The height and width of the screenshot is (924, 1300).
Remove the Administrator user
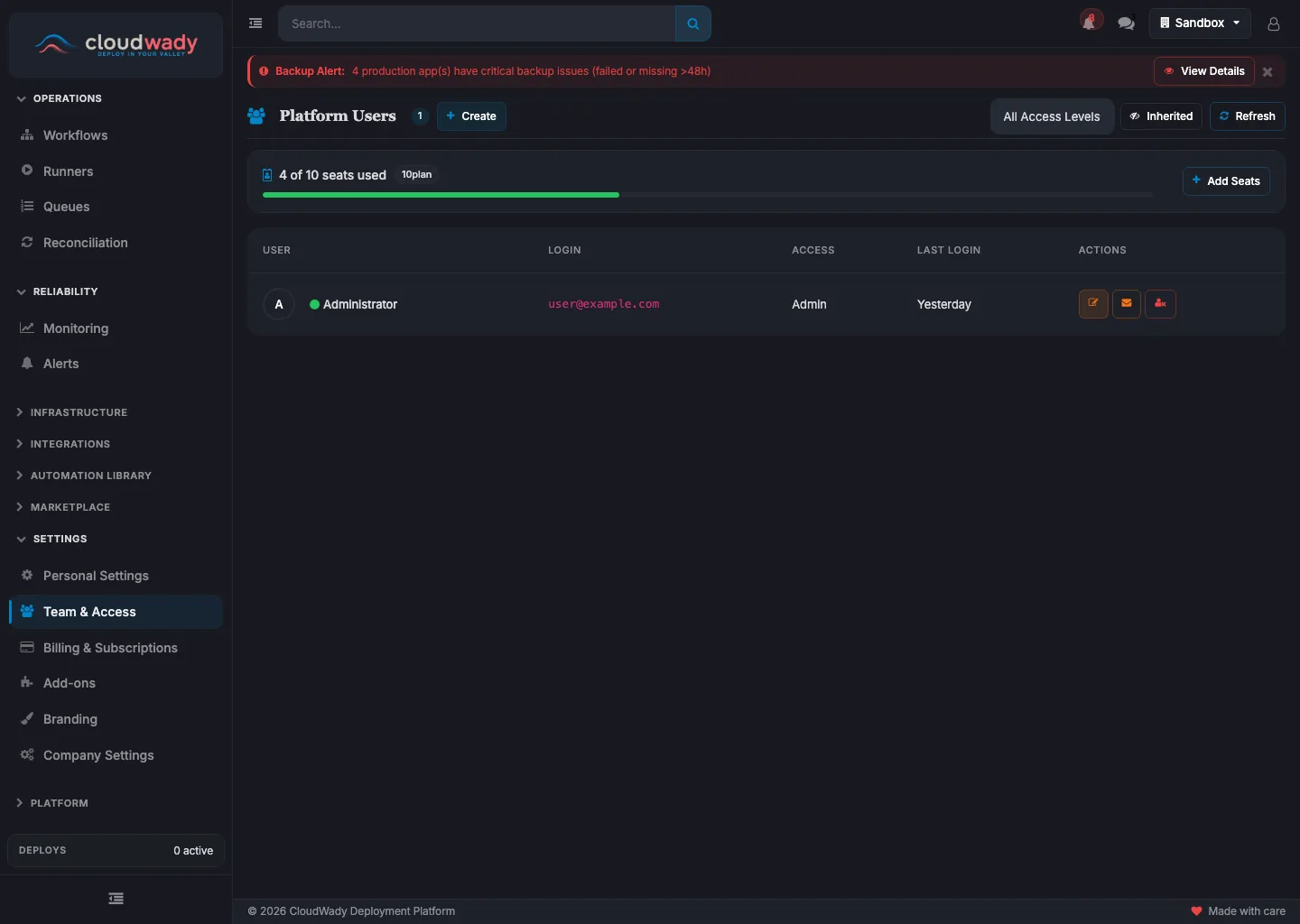click(1160, 304)
